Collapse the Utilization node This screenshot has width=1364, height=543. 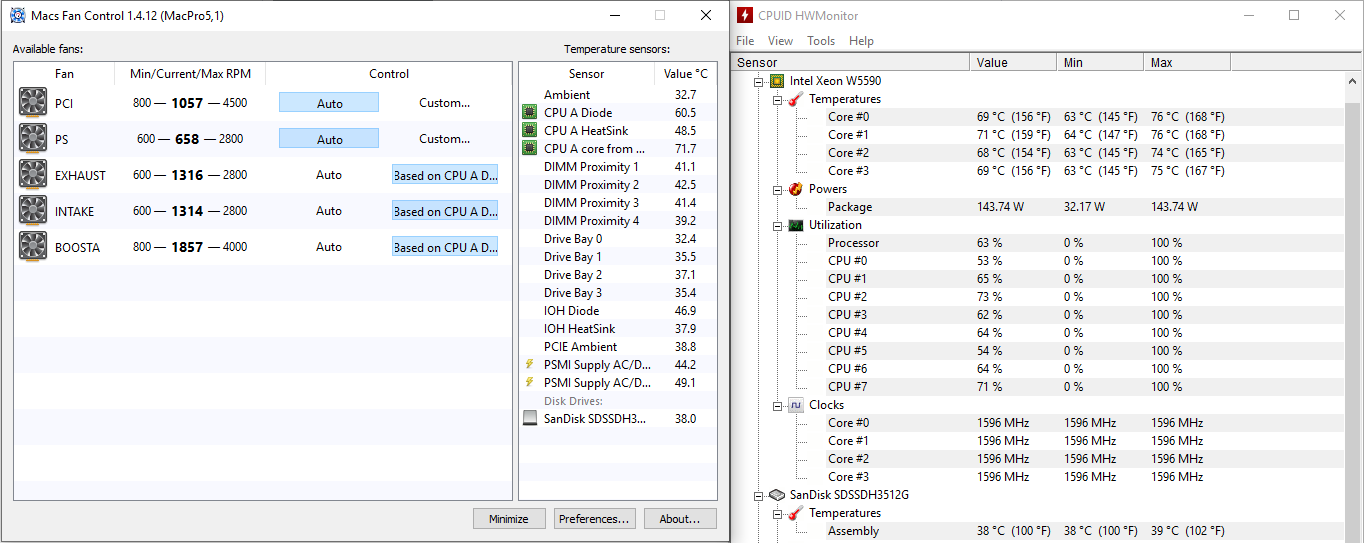[777, 225]
